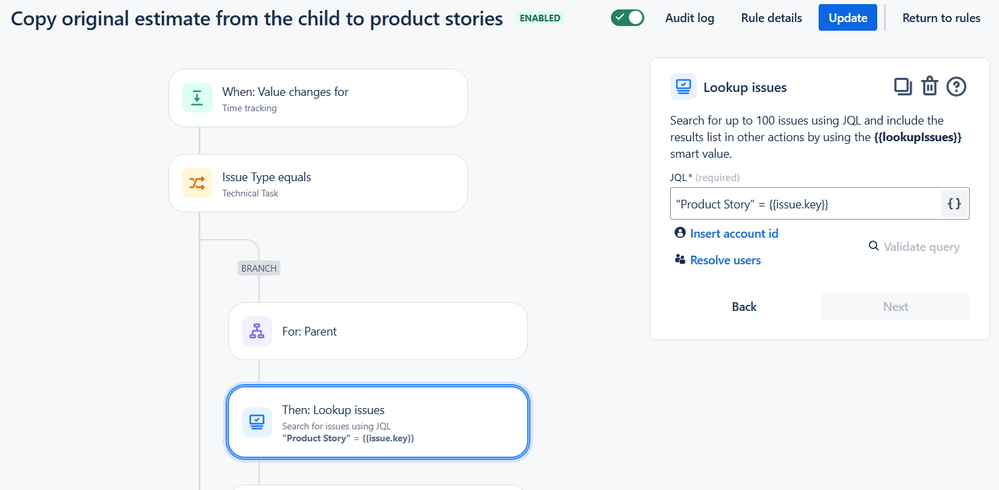The width and height of the screenshot is (999, 490).
Task: Click Resolve users link
Action: coord(725,260)
